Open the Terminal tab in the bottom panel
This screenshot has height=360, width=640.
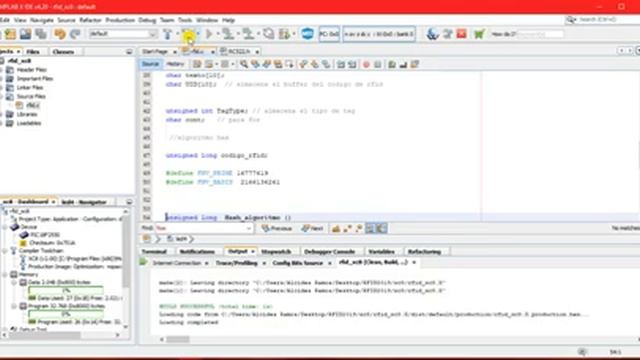click(x=154, y=251)
